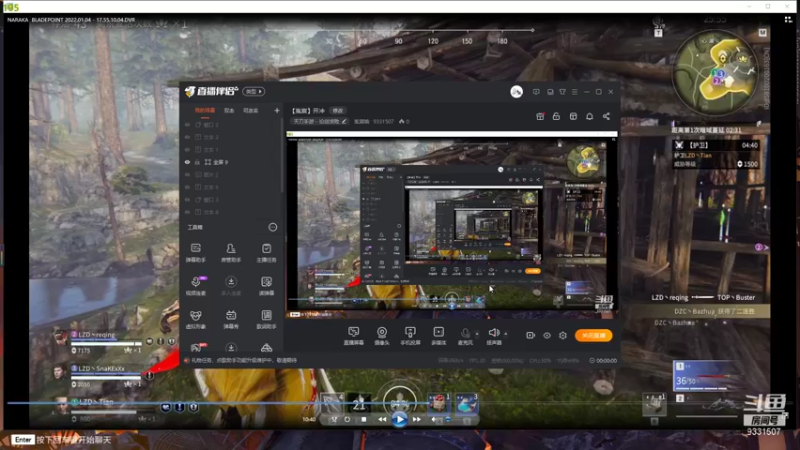The width and height of the screenshot is (800, 450).
Task: Open the 多人连麦 download-arrow tool
Action: pos(231,286)
